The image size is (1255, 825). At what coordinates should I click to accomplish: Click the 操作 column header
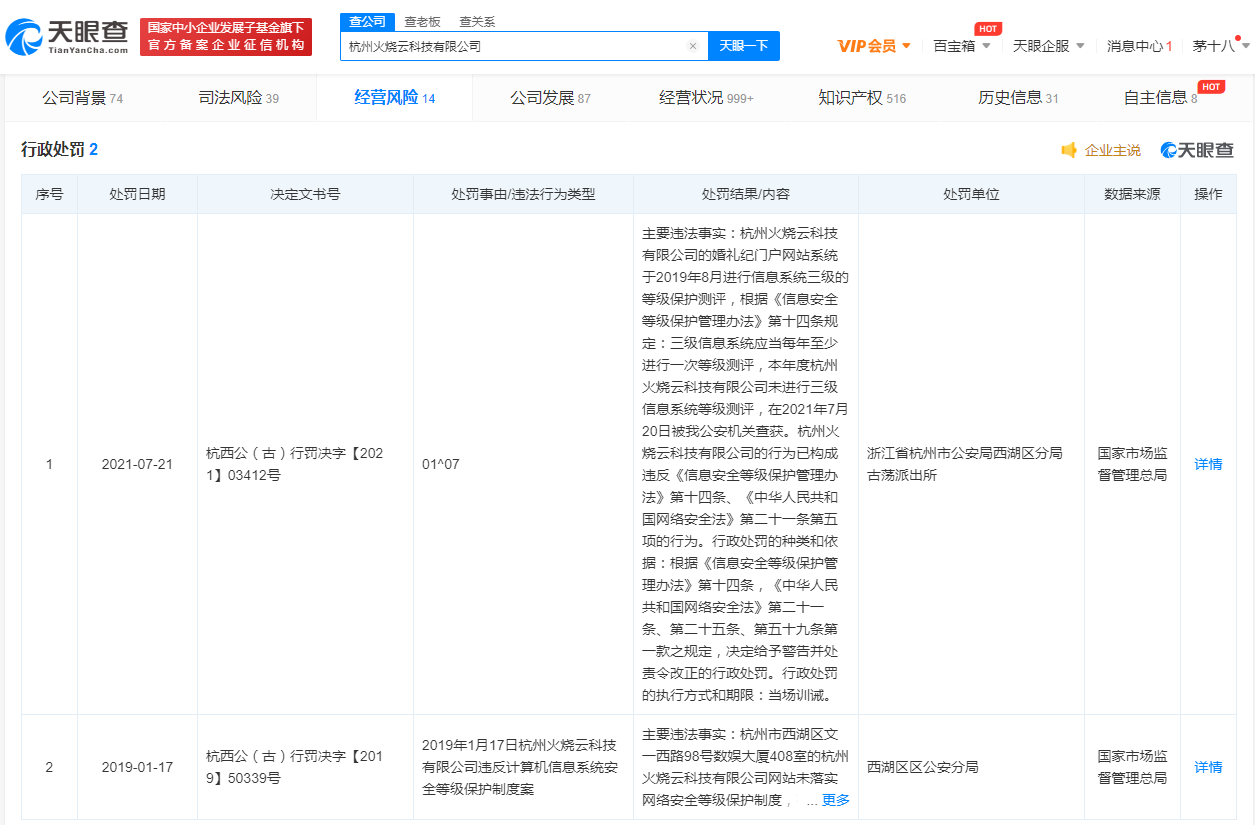click(x=1208, y=194)
